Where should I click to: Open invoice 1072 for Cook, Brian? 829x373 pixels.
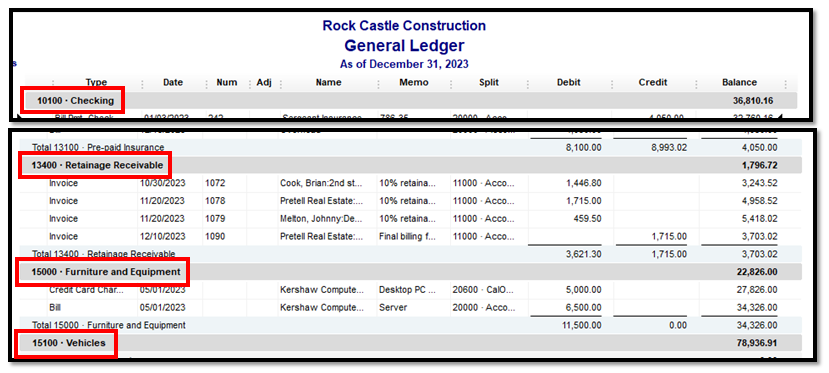click(410, 183)
